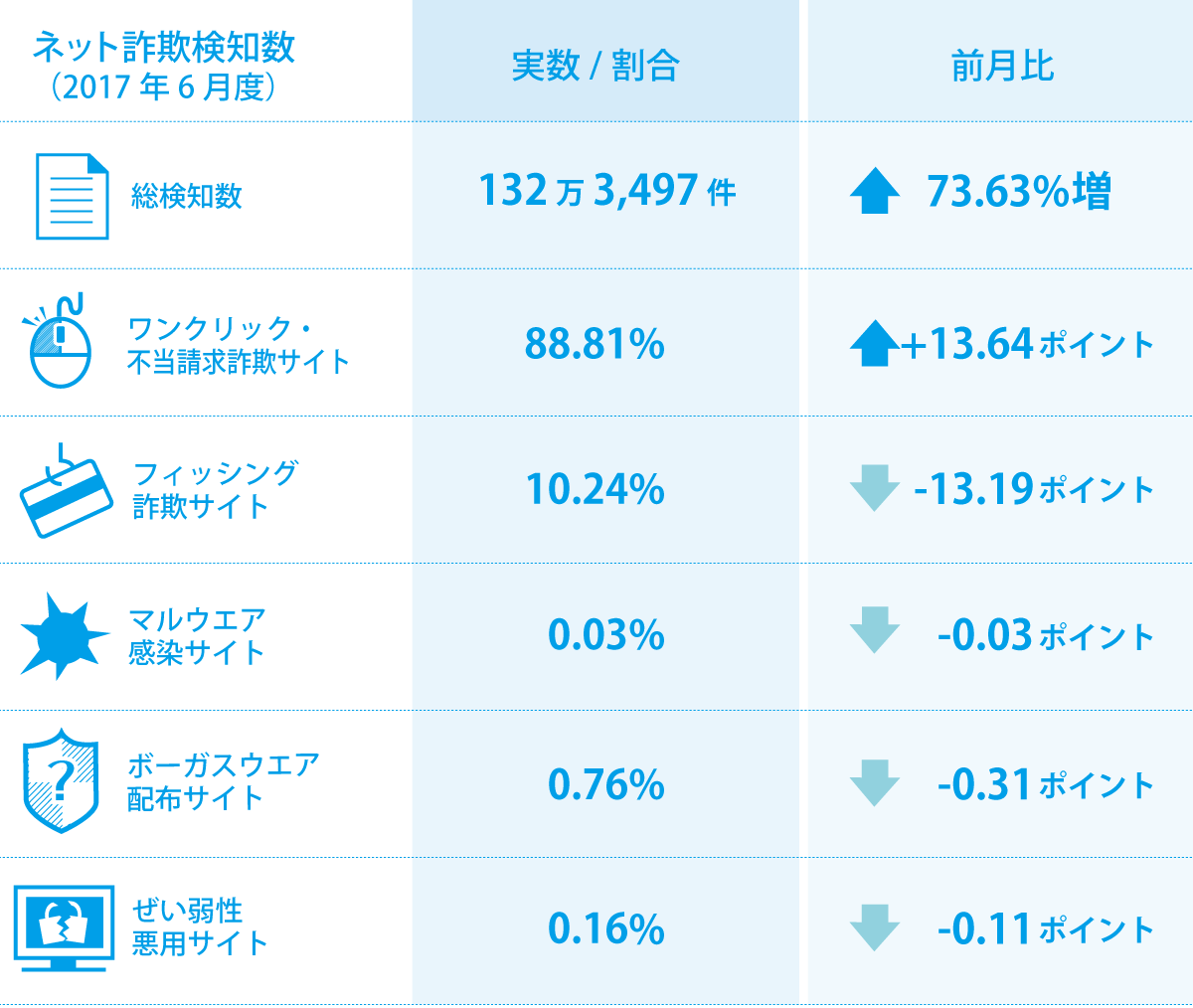Image resolution: width=1193 pixels, height=1008 pixels.
Task: Click the 132万3,497件 total value
Action: 607,190
